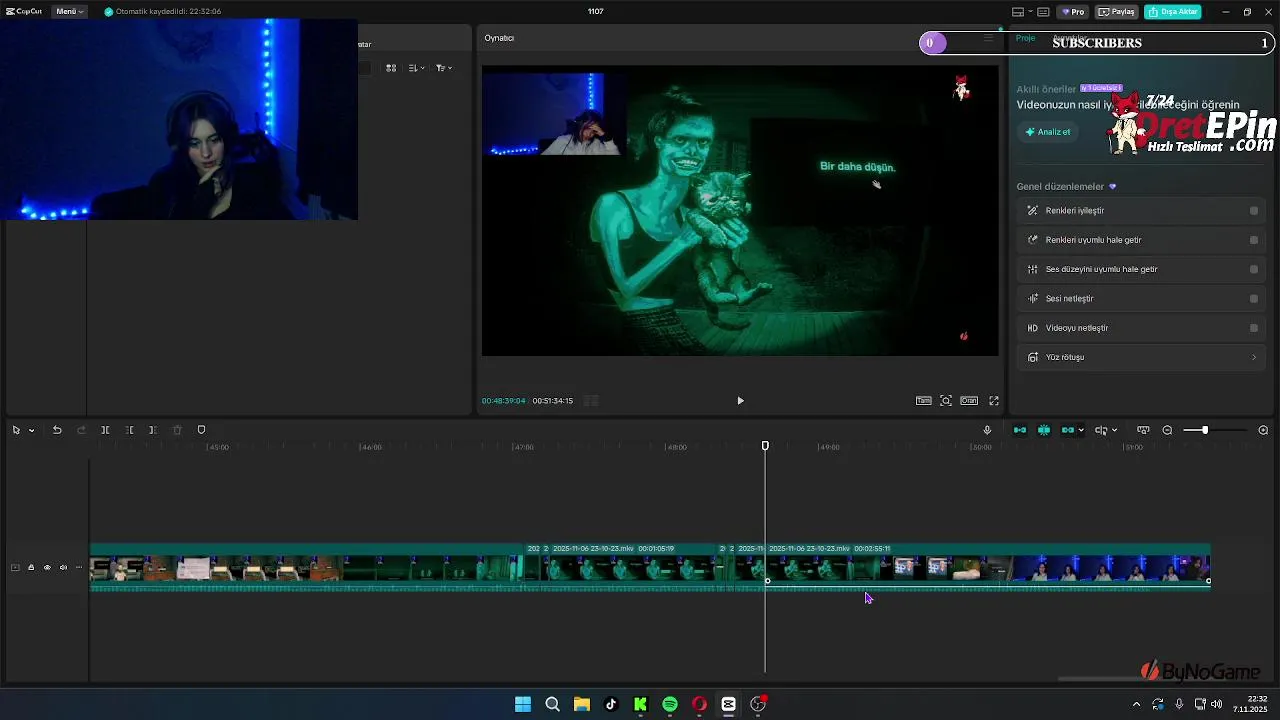
Task: Click the Videoyu netleştir HD icon
Action: tap(1033, 328)
